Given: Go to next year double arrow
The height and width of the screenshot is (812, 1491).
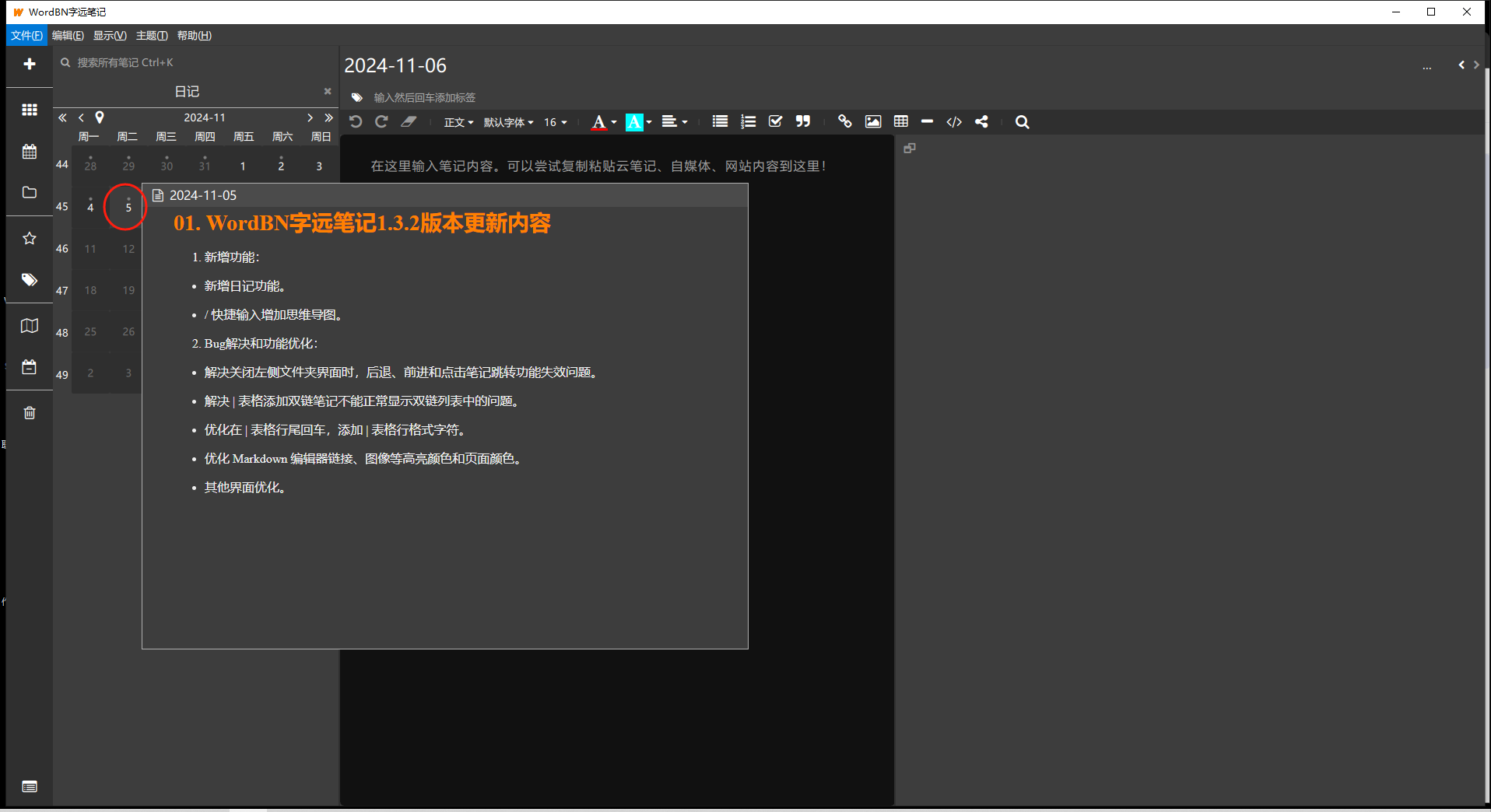Looking at the screenshot, I should point(328,118).
